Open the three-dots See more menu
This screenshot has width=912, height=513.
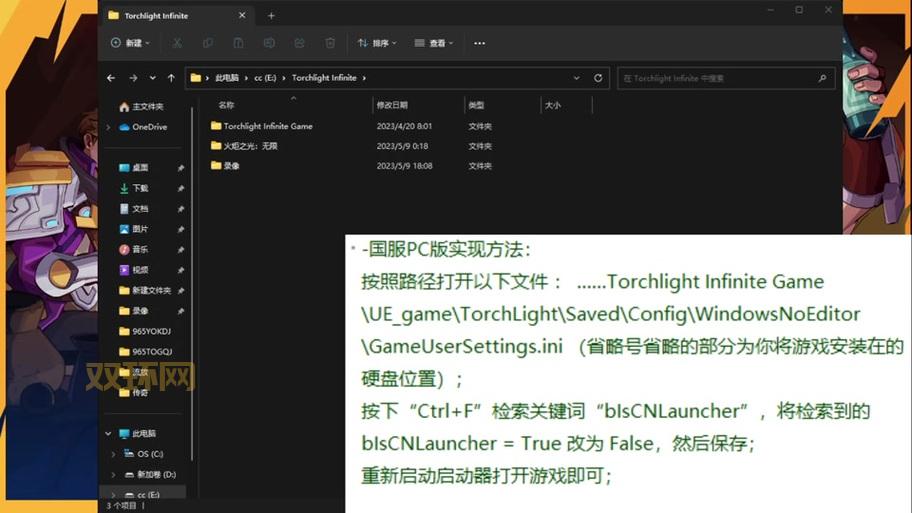coord(479,43)
